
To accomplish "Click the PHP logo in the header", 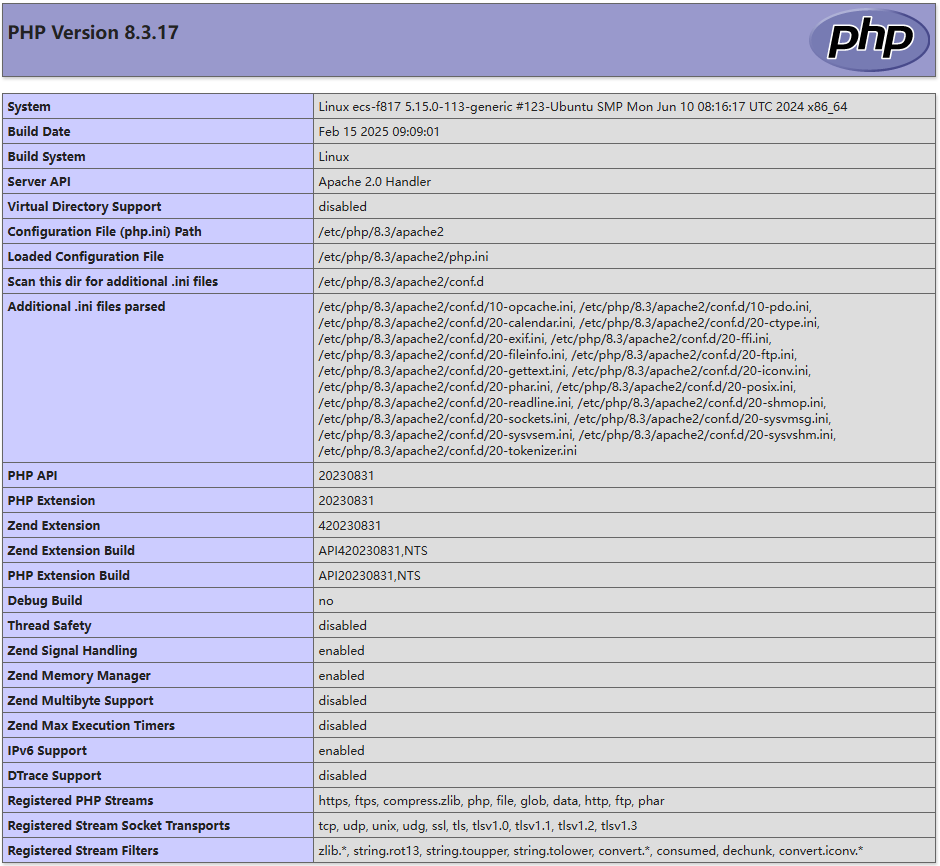I will 869,40.
